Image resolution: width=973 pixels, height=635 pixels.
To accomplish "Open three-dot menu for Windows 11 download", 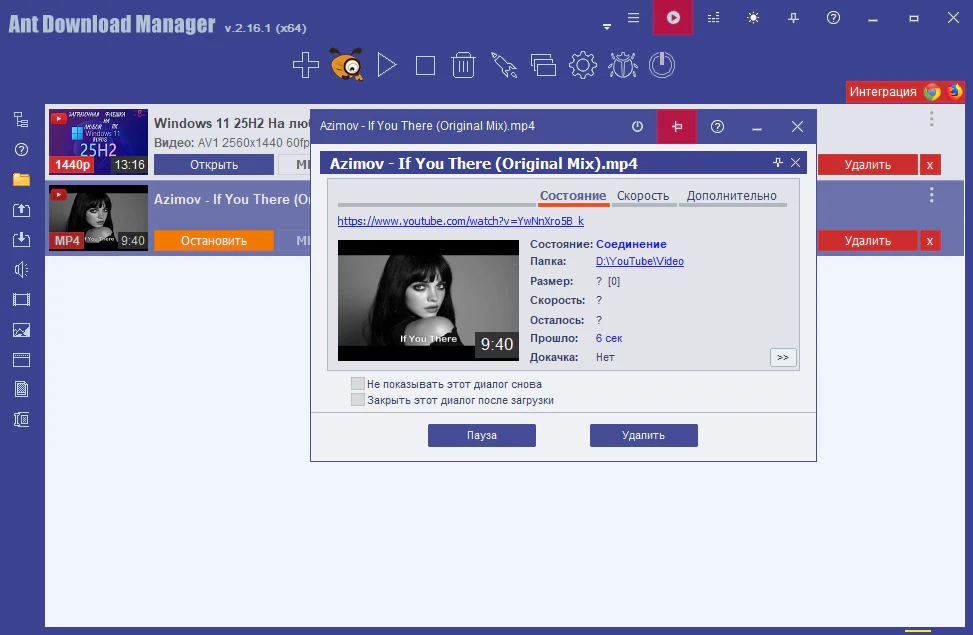I will coord(931,119).
